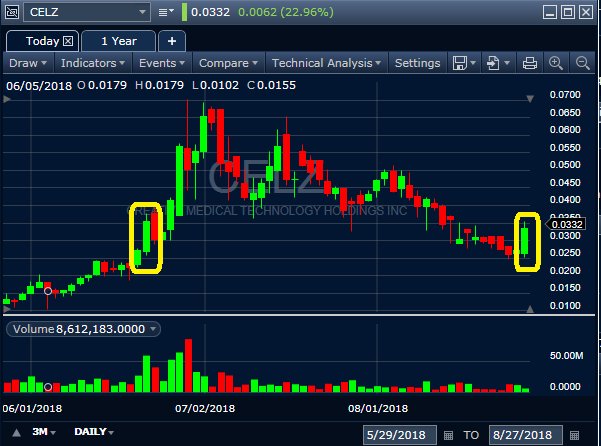Click the current price label 0.0332 on the axis
The height and width of the screenshot is (446, 601).
click(x=566, y=224)
